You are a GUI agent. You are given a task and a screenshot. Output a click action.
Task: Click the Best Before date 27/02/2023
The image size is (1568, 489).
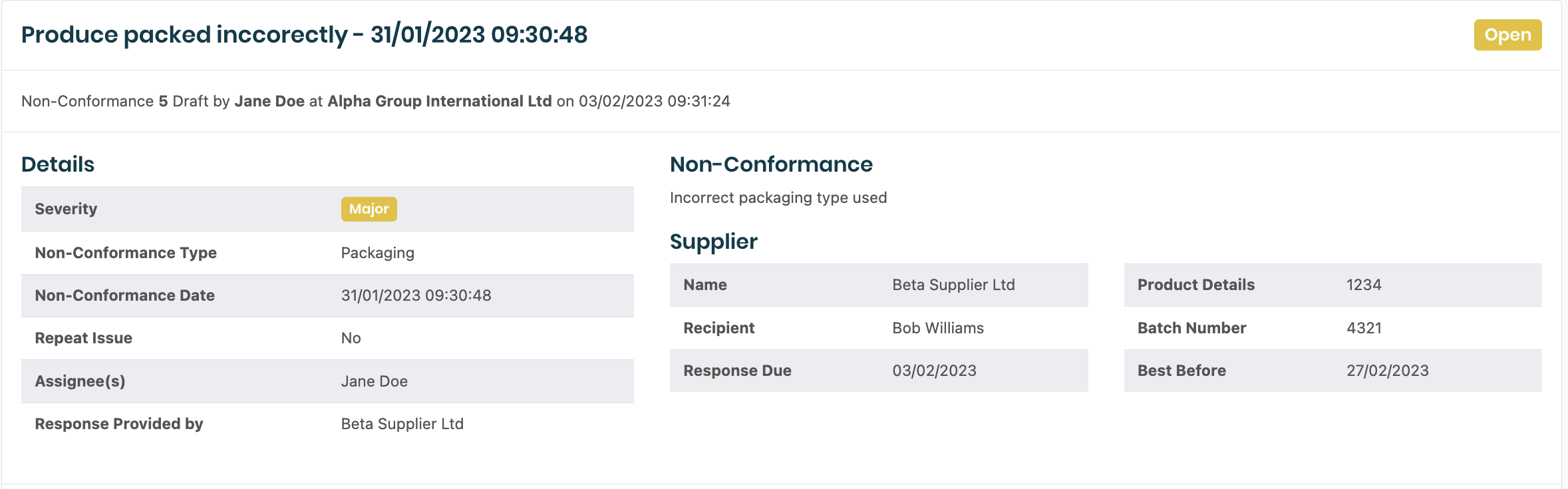pyautogui.click(x=1387, y=371)
